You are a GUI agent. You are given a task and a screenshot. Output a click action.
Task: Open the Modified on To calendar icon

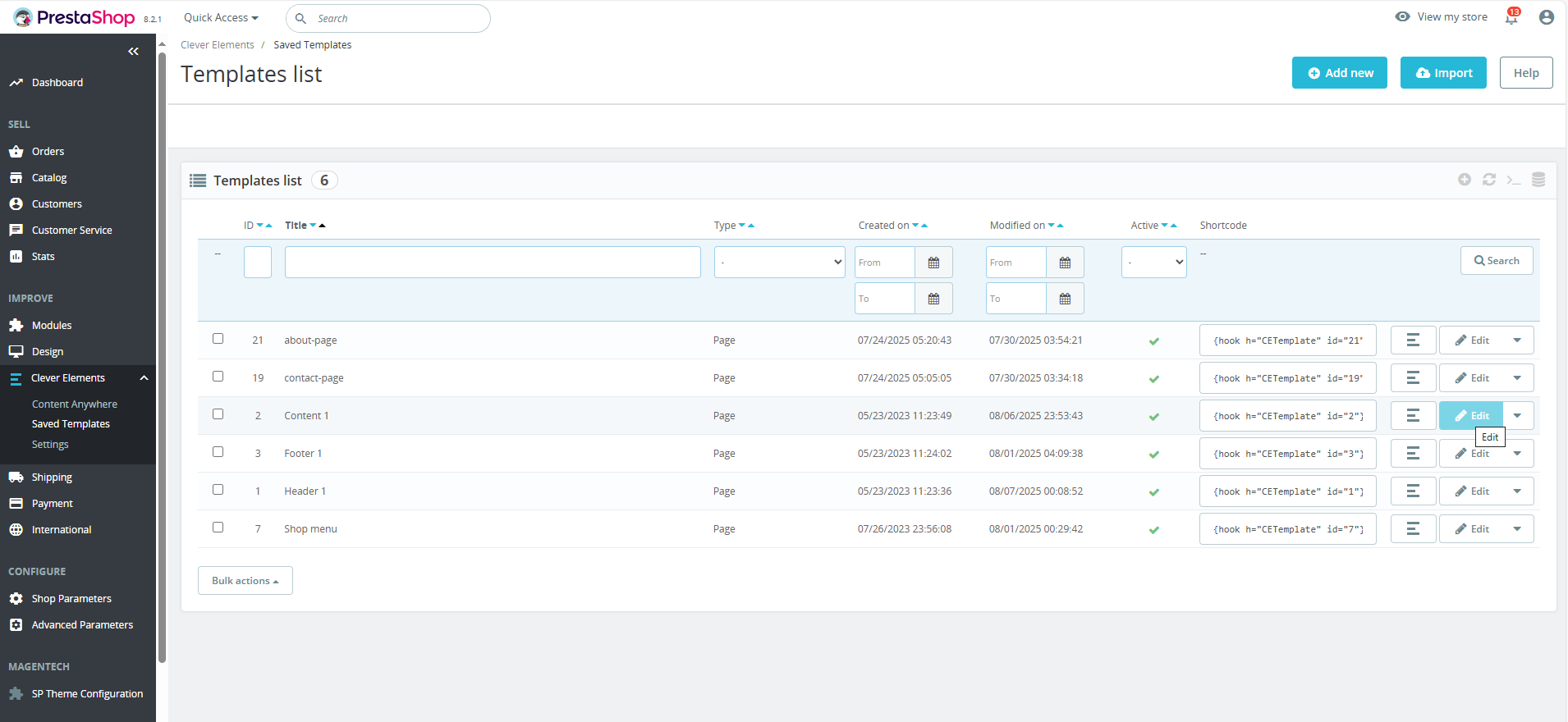(x=1065, y=299)
